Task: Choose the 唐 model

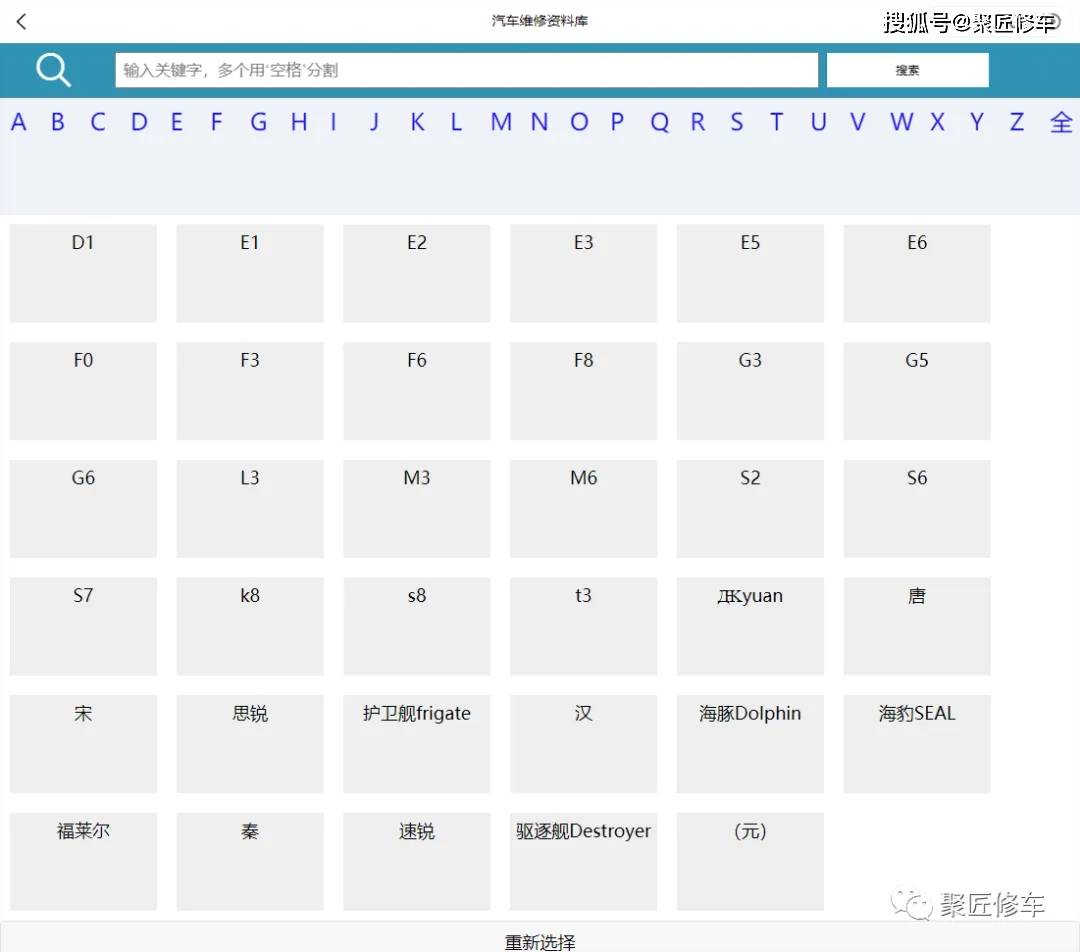Action: (917, 626)
